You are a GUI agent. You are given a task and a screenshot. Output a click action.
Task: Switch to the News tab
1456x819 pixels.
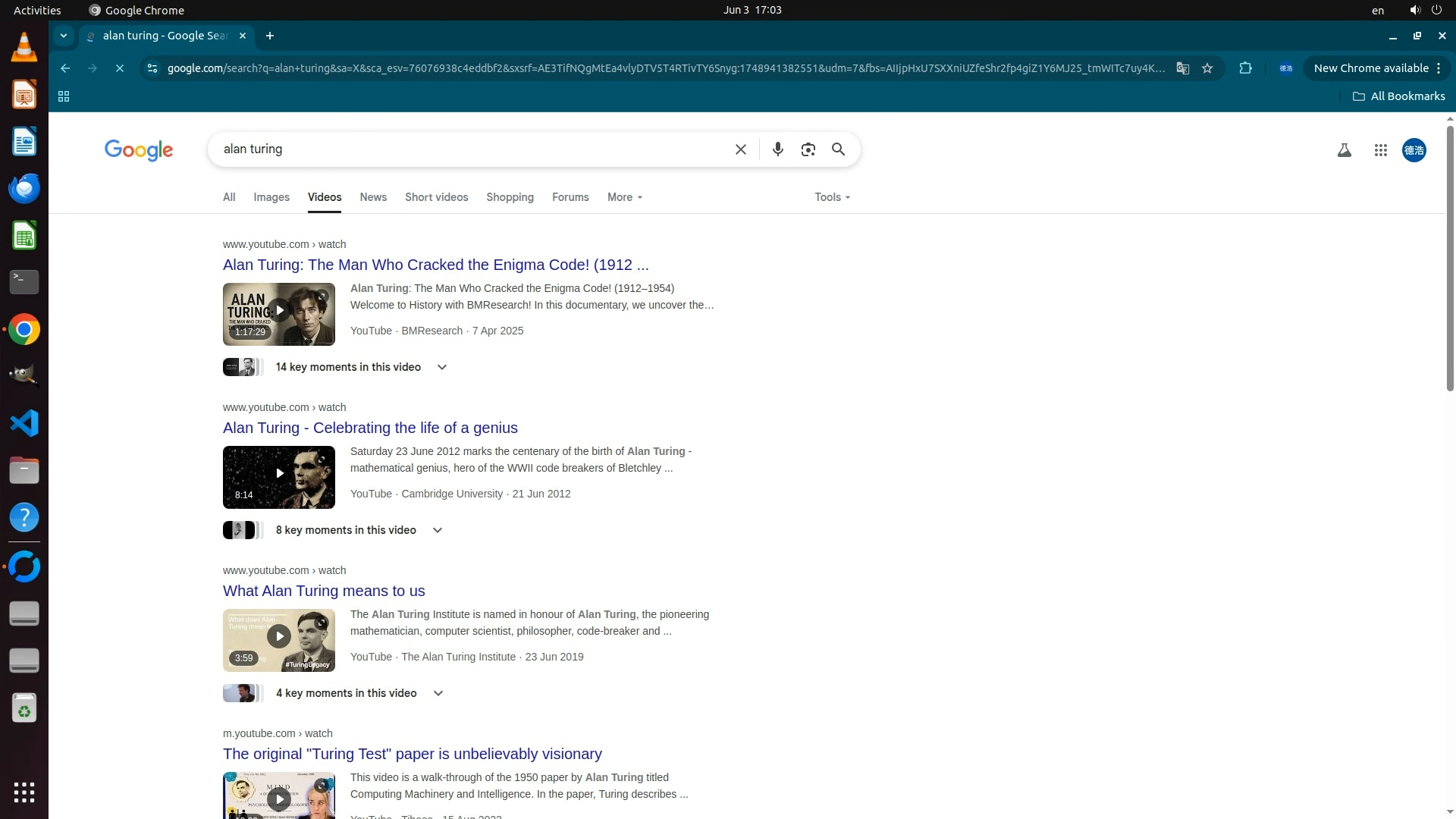pyautogui.click(x=372, y=197)
